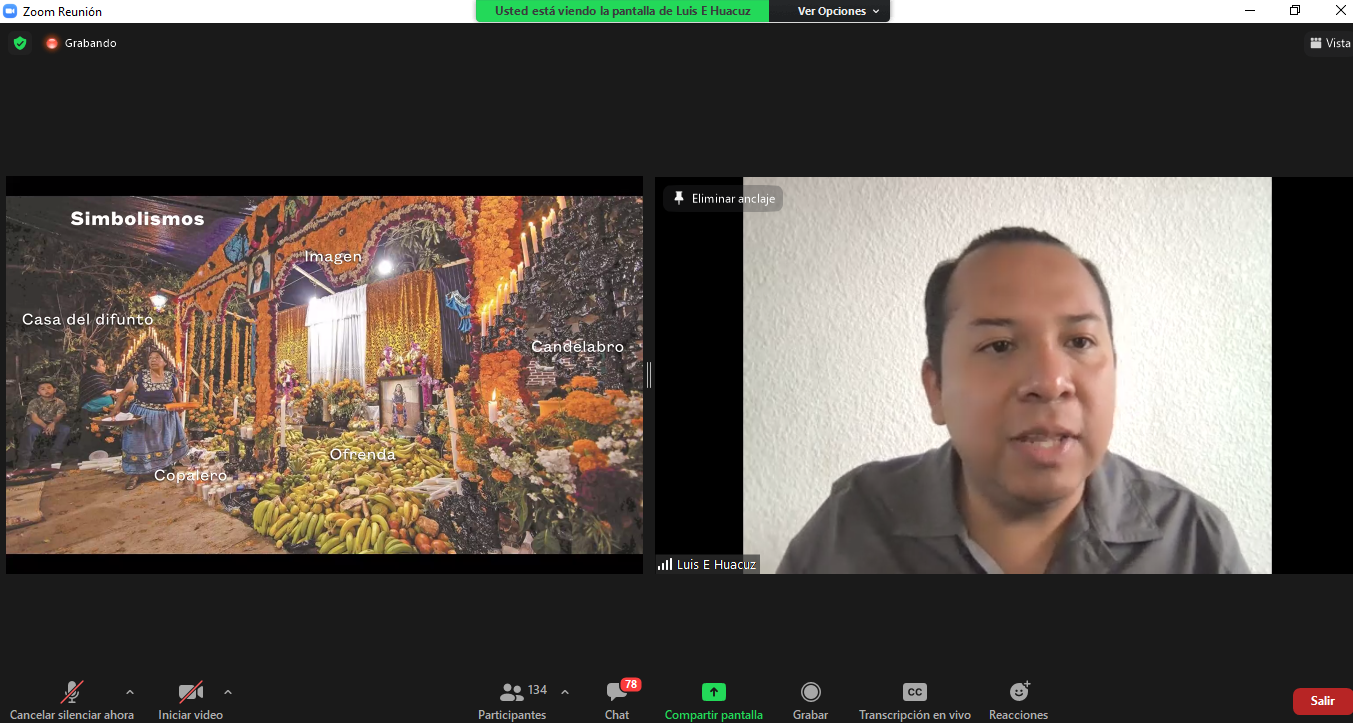Click the Copalero label on slide
1353x723 pixels.
[191, 476]
